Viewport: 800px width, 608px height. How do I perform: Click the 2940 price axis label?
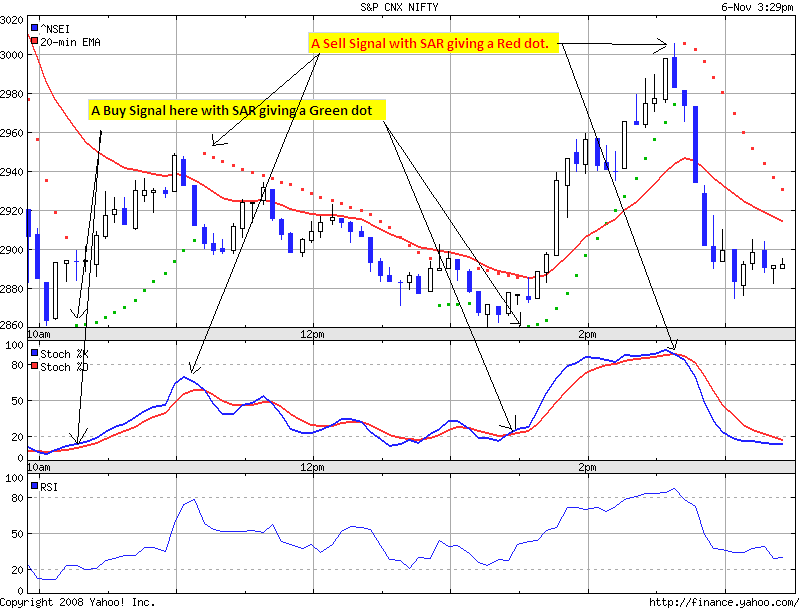point(12,172)
